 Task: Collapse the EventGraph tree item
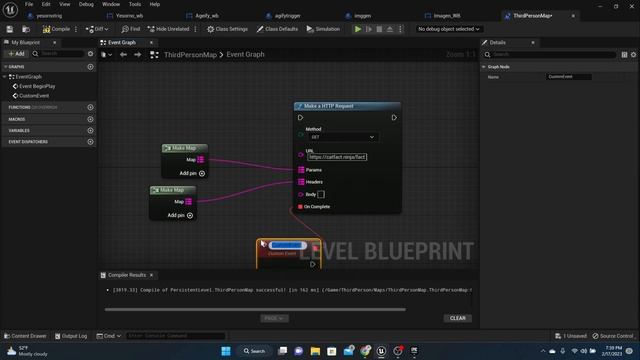pos(4,77)
